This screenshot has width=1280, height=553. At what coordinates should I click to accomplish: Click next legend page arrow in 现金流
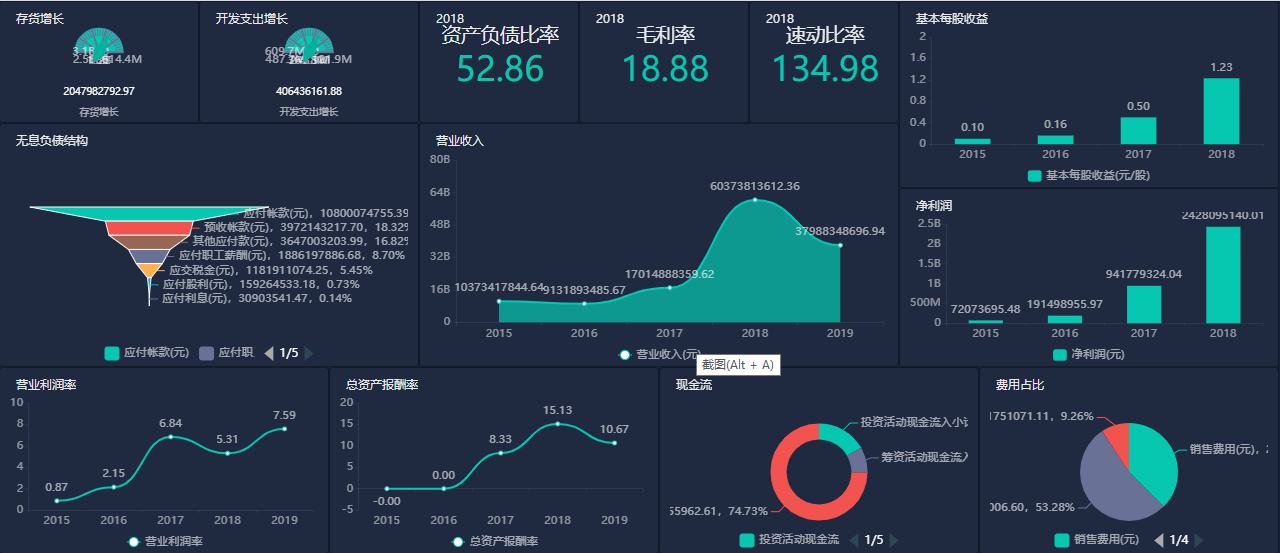click(x=893, y=541)
